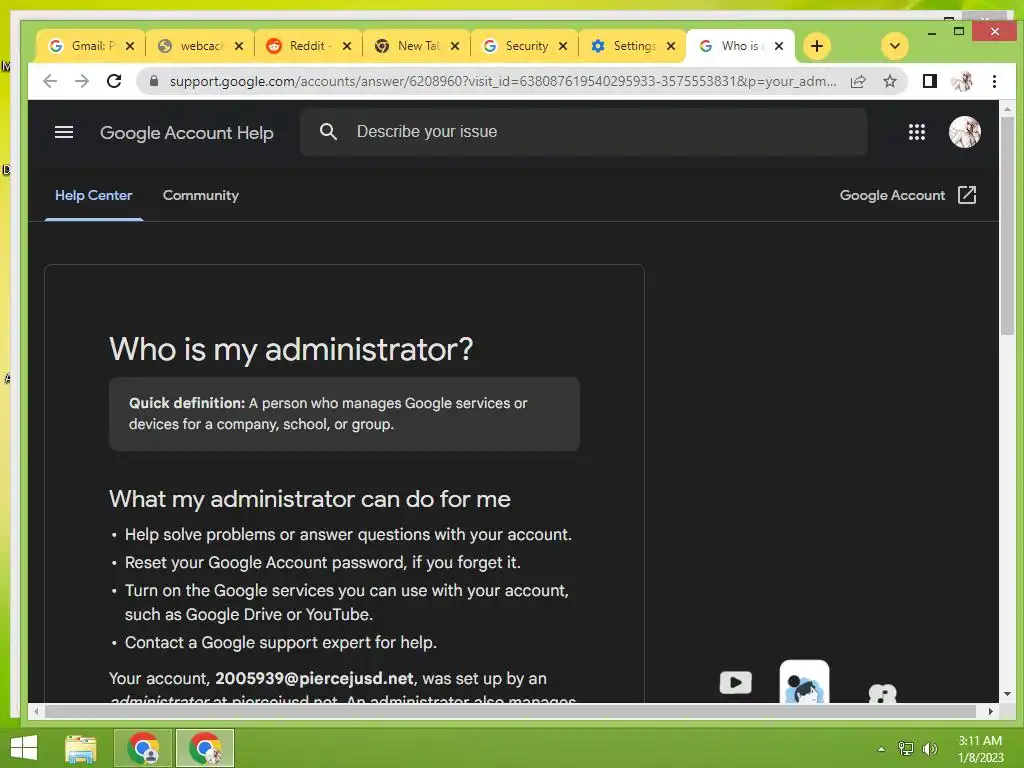Image resolution: width=1024 pixels, height=768 pixels.
Task: Open a new tab with plus button
Action: click(x=816, y=46)
